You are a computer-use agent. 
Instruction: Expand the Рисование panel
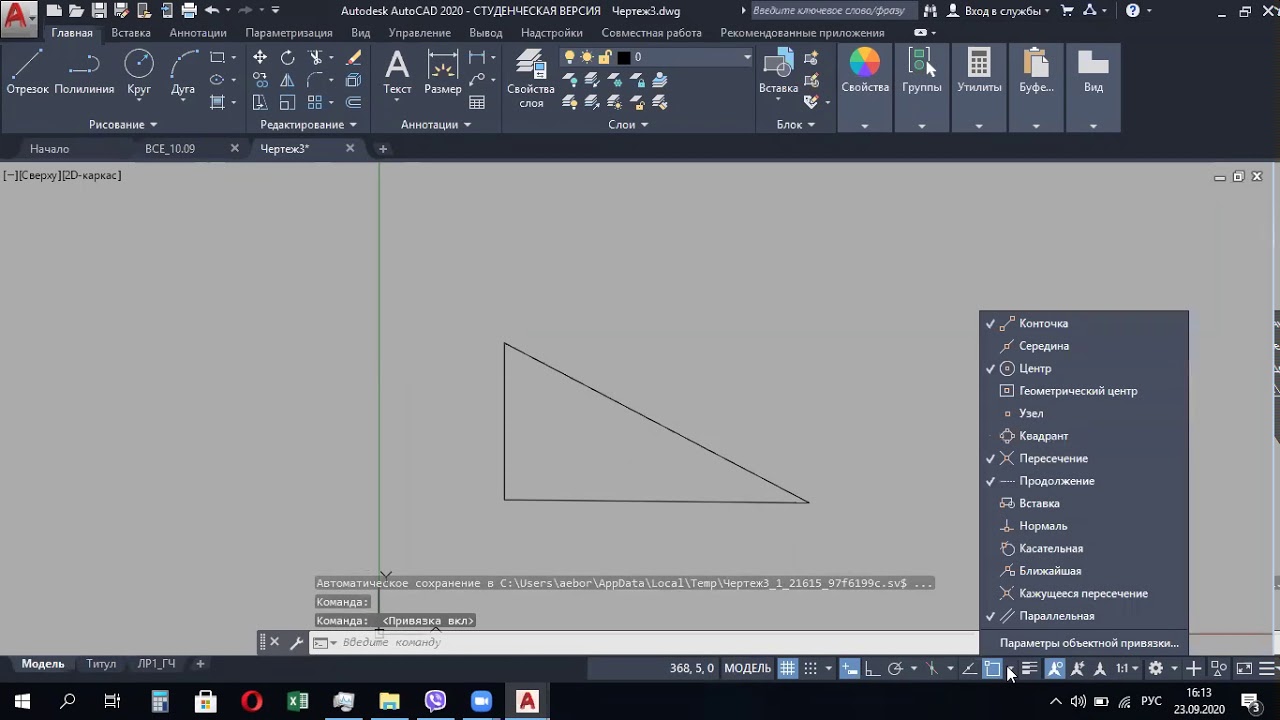coord(123,124)
